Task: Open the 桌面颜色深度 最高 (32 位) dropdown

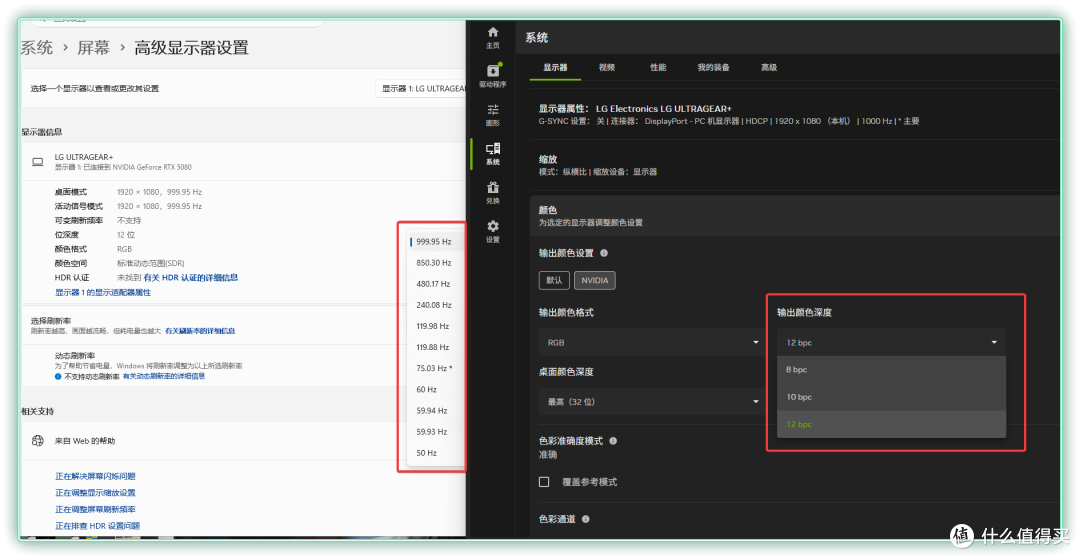Action: [650, 401]
